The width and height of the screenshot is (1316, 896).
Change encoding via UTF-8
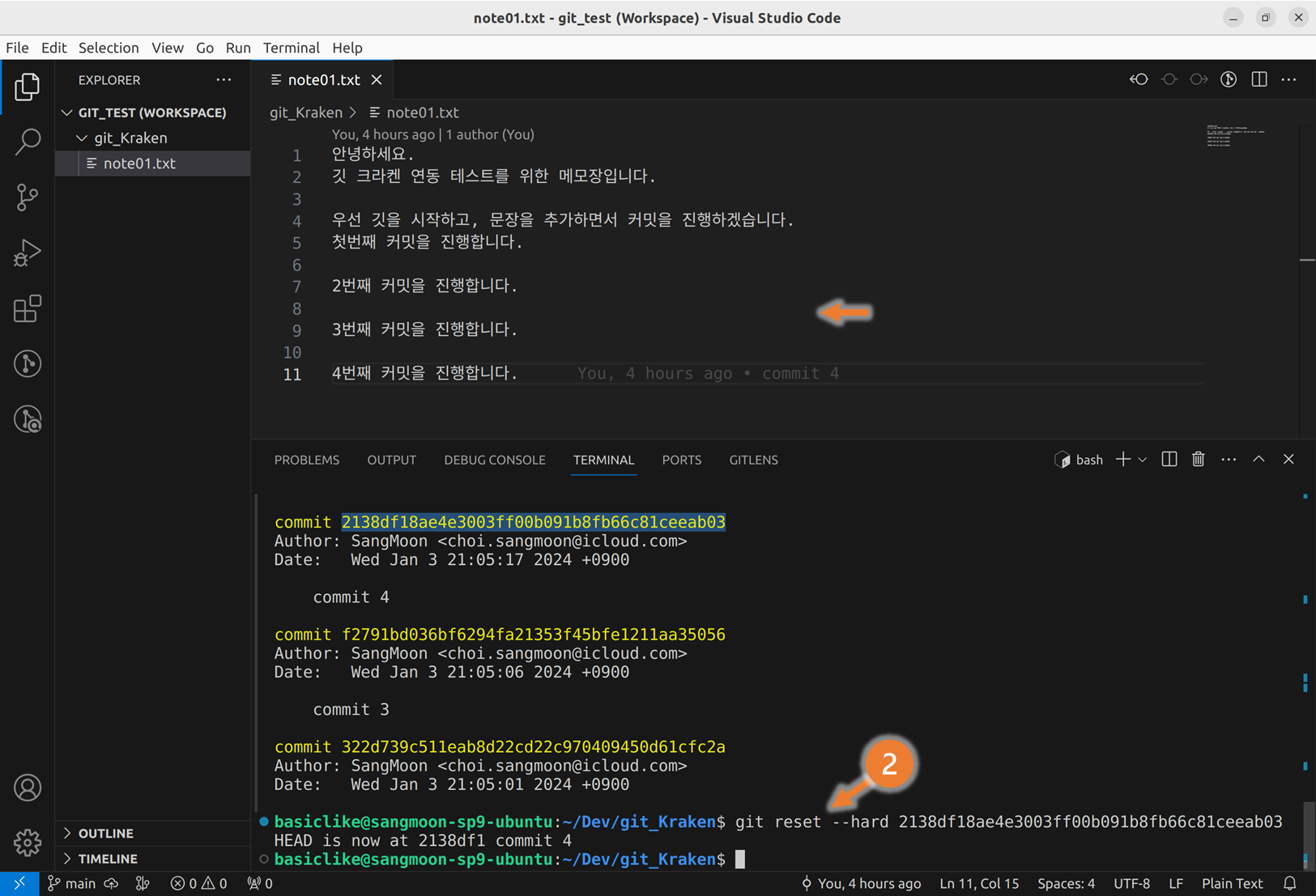coord(1131,884)
